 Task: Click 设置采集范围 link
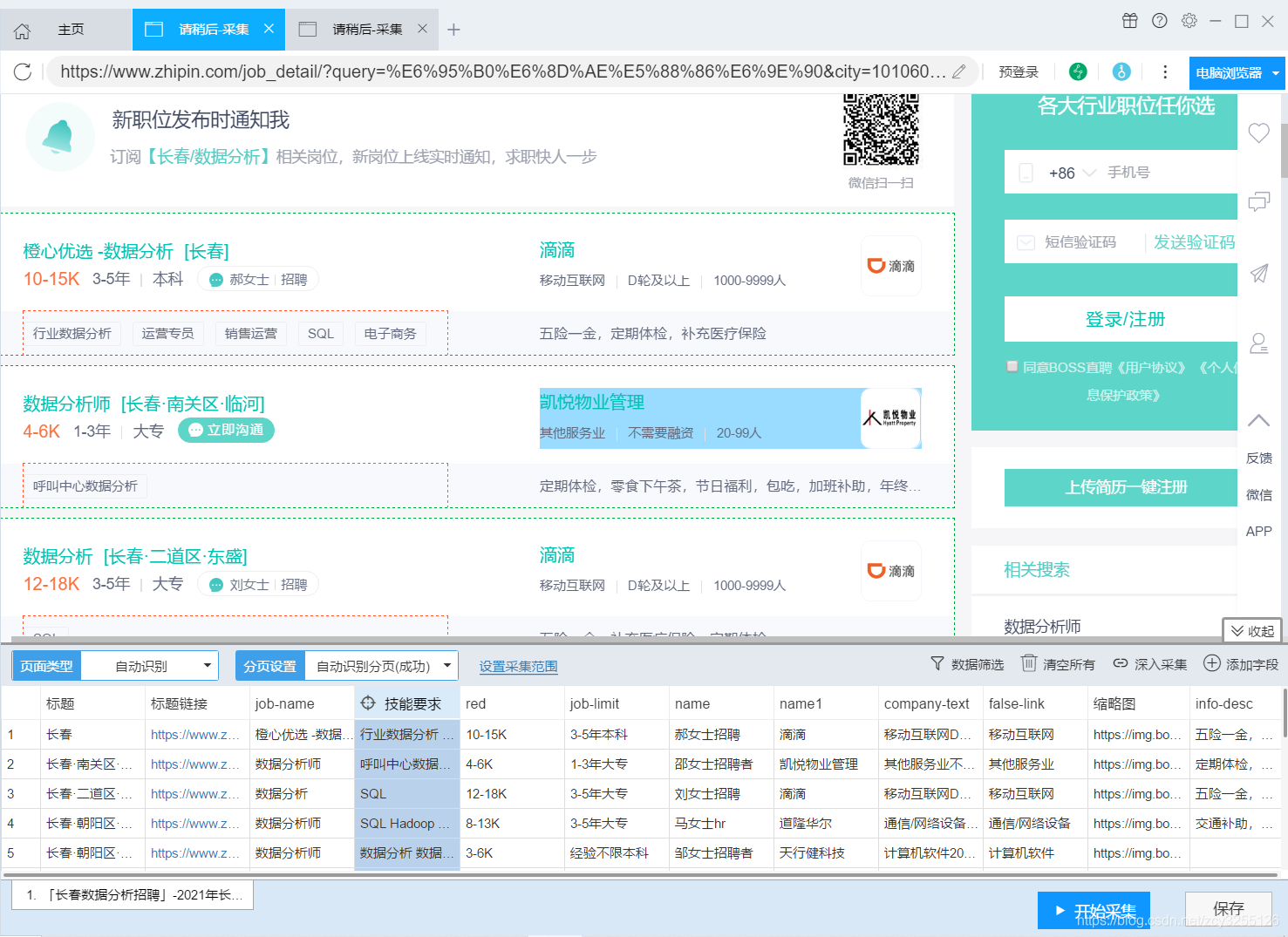pyautogui.click(x=518, y=666)
